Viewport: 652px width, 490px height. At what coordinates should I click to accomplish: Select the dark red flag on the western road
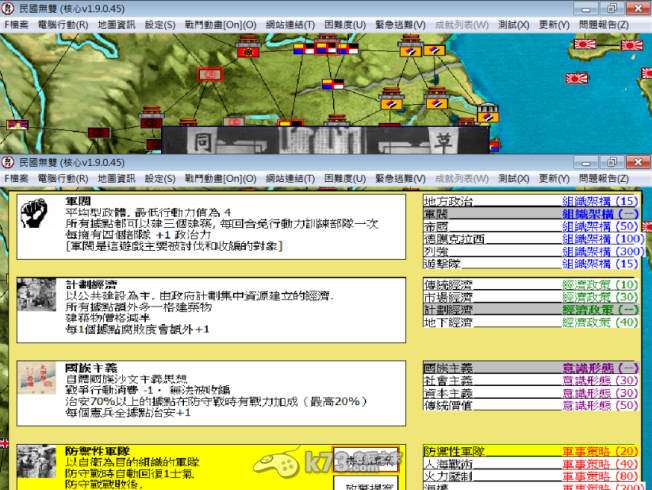[x=99, y=133]
